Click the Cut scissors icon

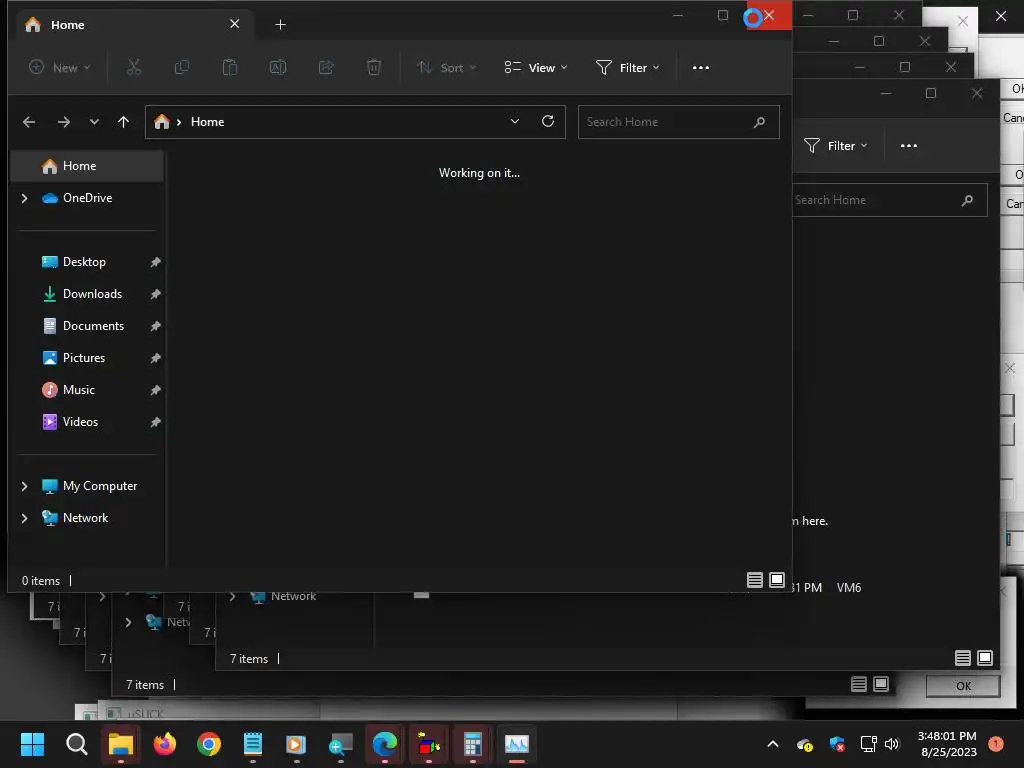click(133, 67)
